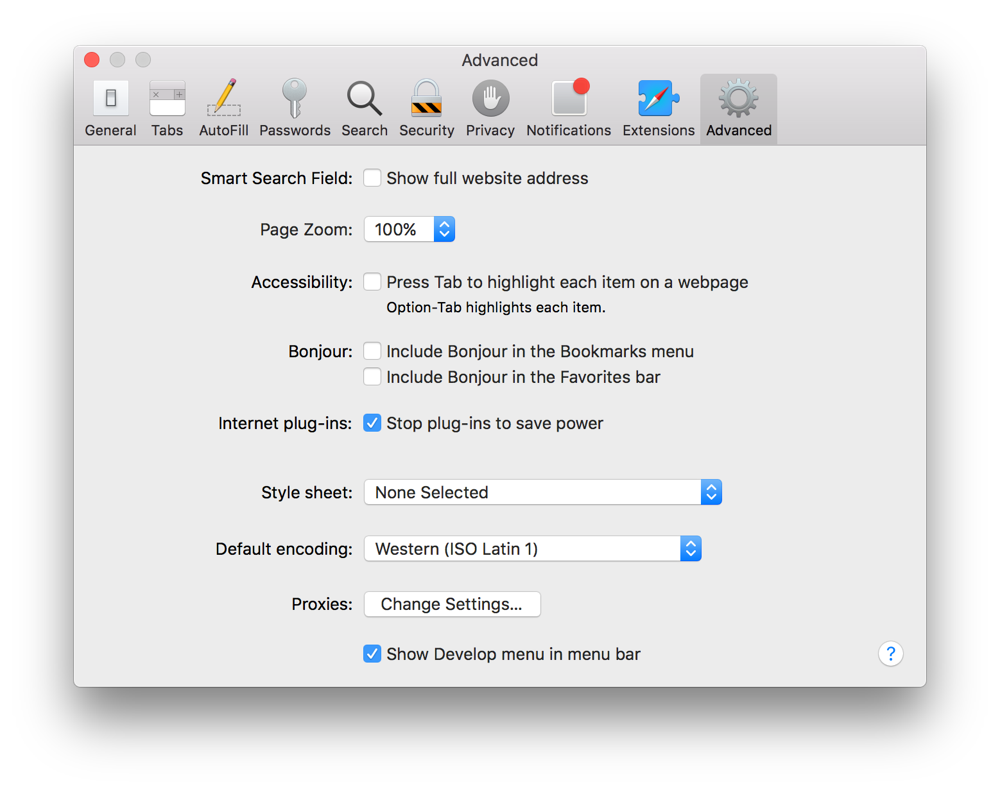The image size is (1000, 794).
Task: Open Search preferences magnifying glass
Action: tap(364, 109)
